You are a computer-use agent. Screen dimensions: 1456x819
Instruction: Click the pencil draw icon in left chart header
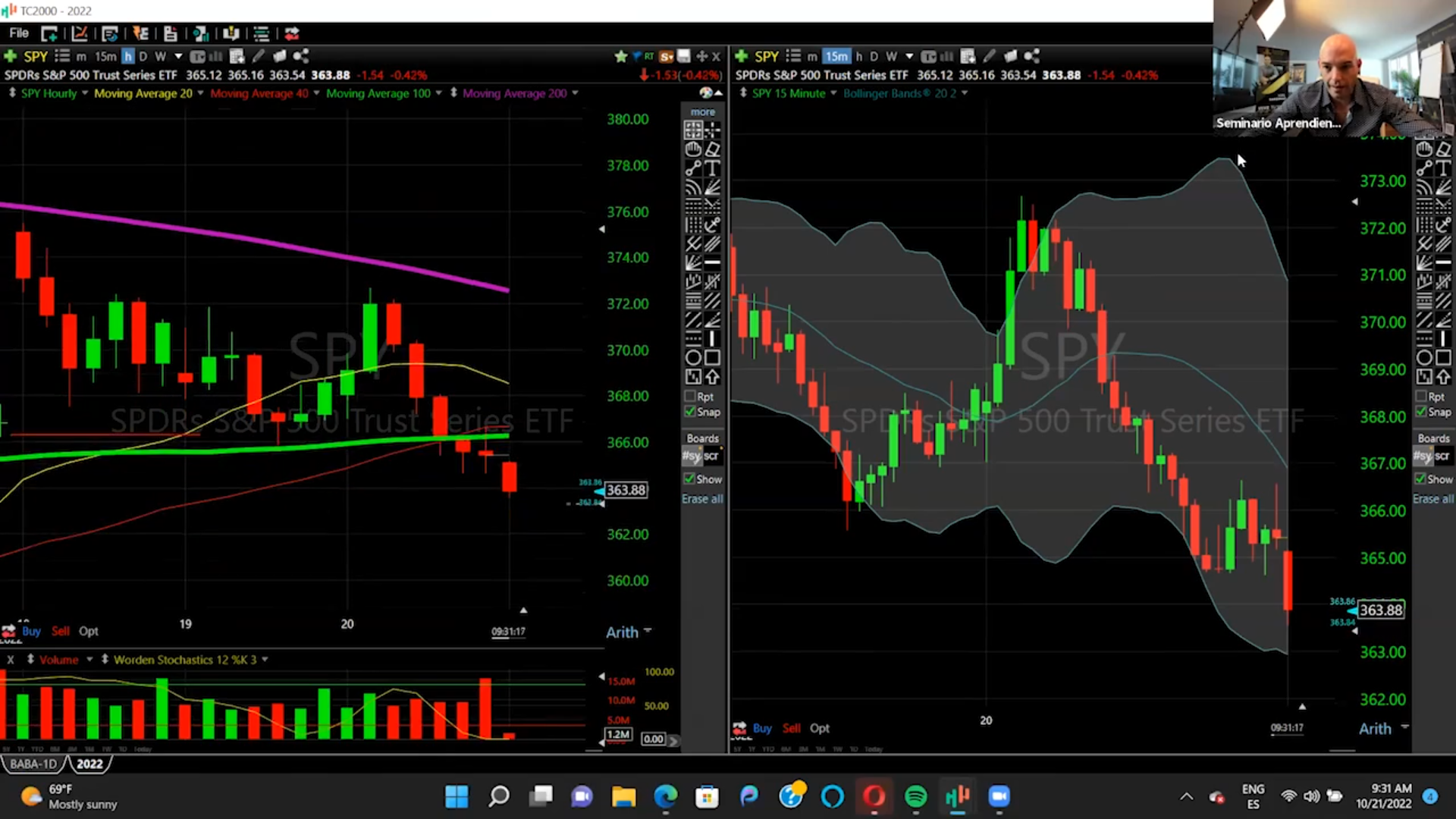259,56
